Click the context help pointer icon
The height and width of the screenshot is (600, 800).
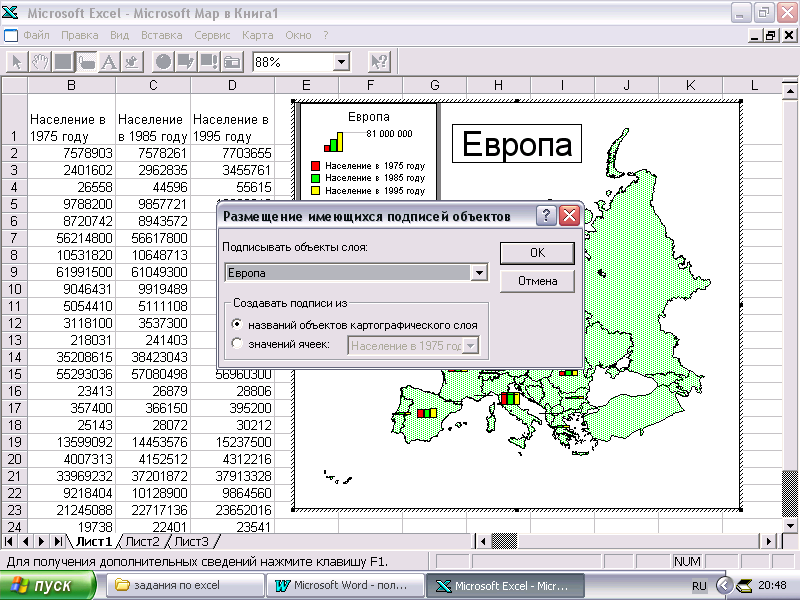(379, 62)
